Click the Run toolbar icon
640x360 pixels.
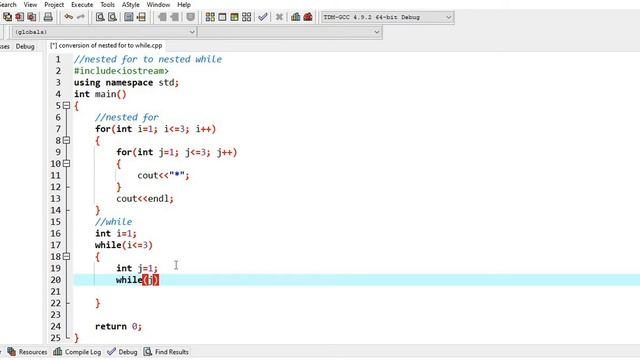click(x=222, y=17)
